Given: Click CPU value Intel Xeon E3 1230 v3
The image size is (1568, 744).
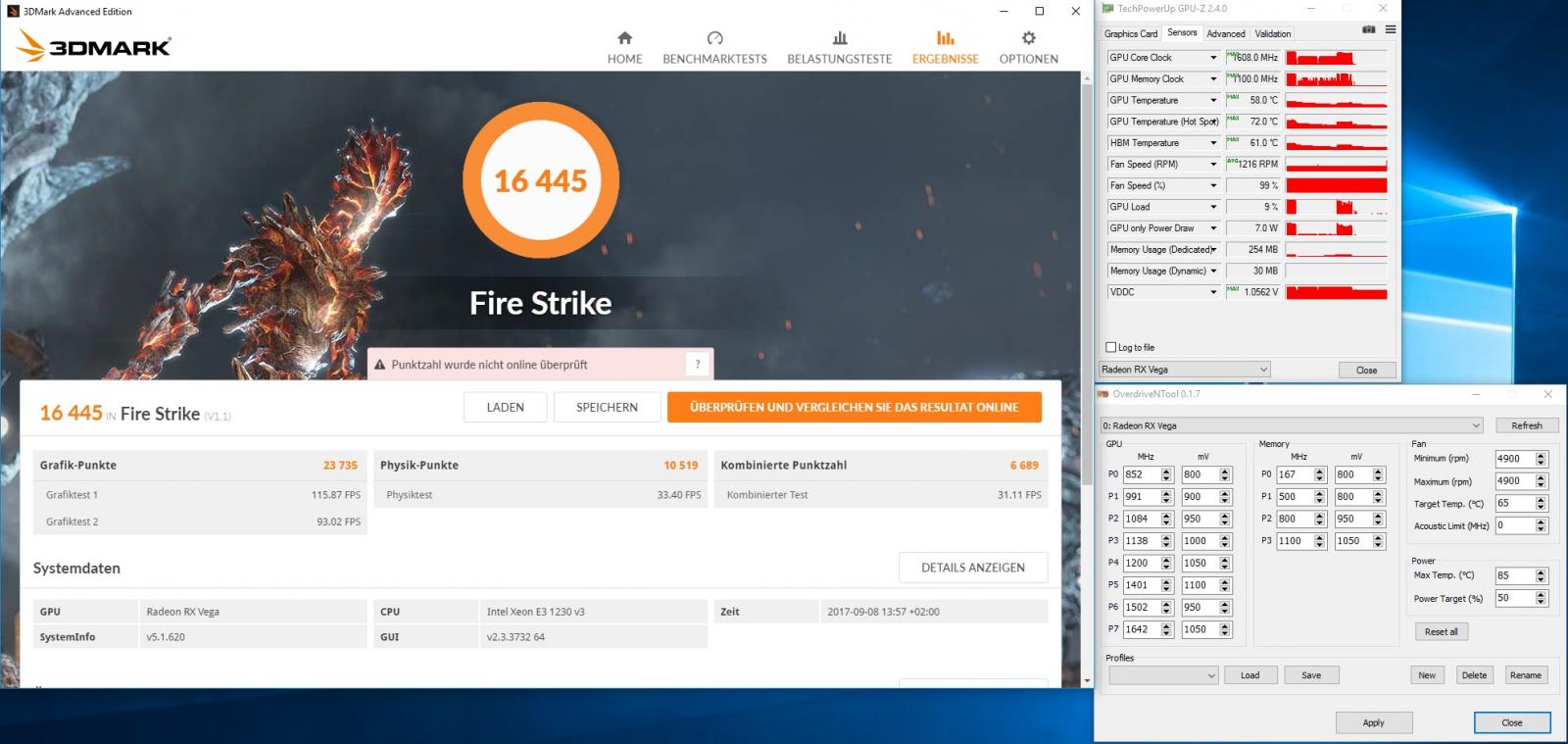Looking at the screenshot, I should pos(535,612).
